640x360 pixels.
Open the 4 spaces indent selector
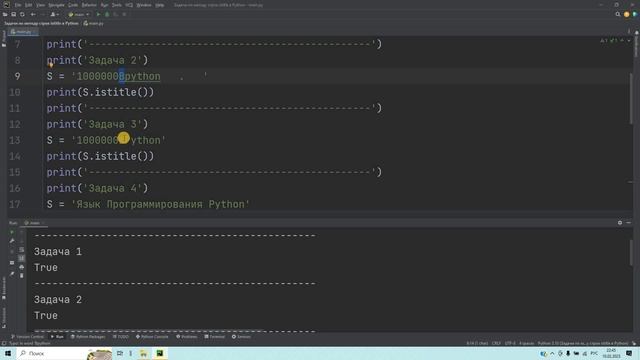point(526,343)
